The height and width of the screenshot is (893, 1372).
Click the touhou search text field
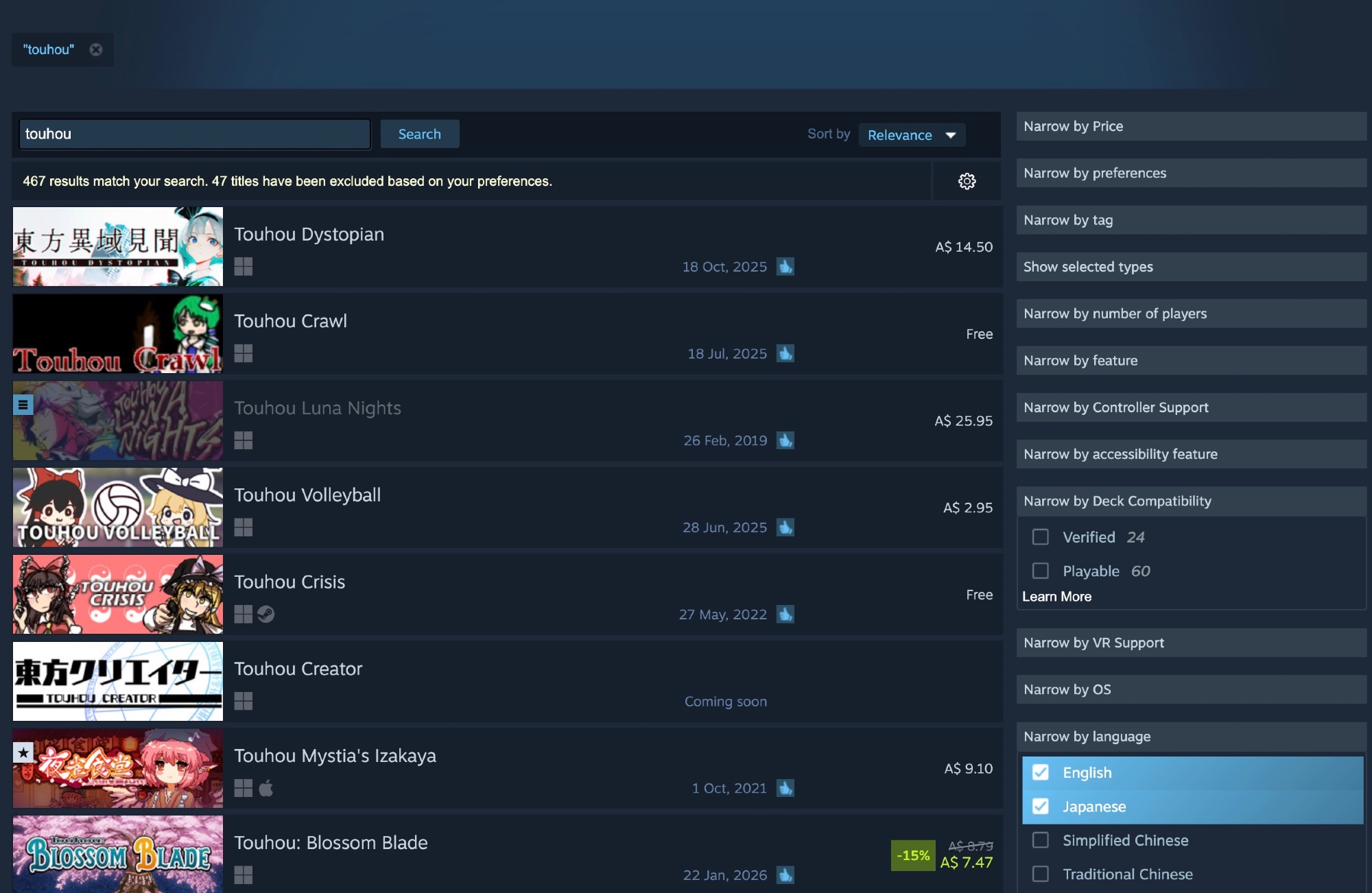pos(195,134)
